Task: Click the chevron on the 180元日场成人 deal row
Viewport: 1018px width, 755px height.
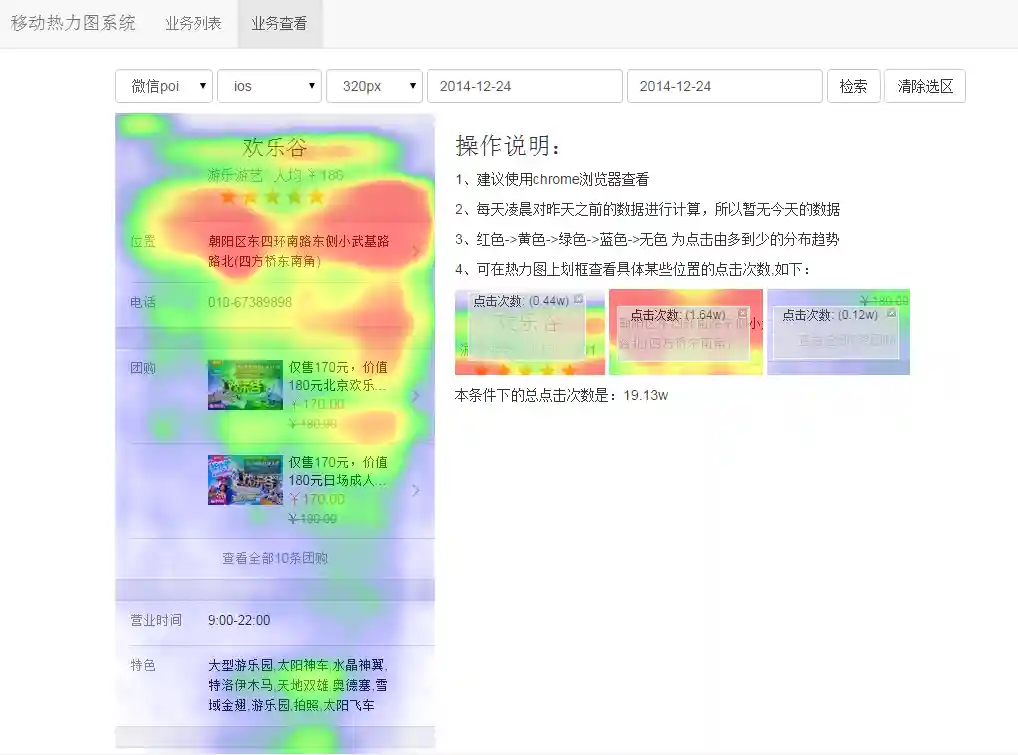Action: pos(416,490)
